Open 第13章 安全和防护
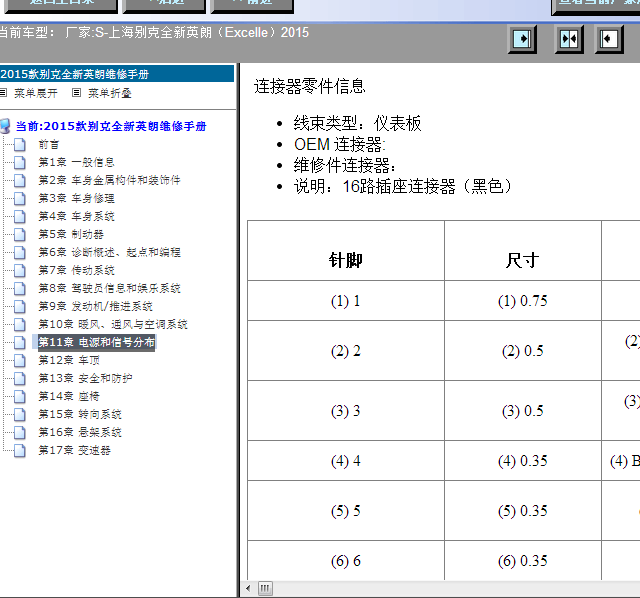This screenshot has height=598, width=640. pos(85,378)
